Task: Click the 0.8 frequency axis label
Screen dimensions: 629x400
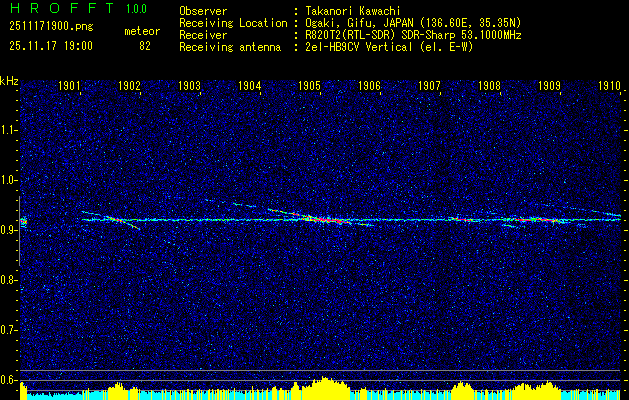Action: 9,280
